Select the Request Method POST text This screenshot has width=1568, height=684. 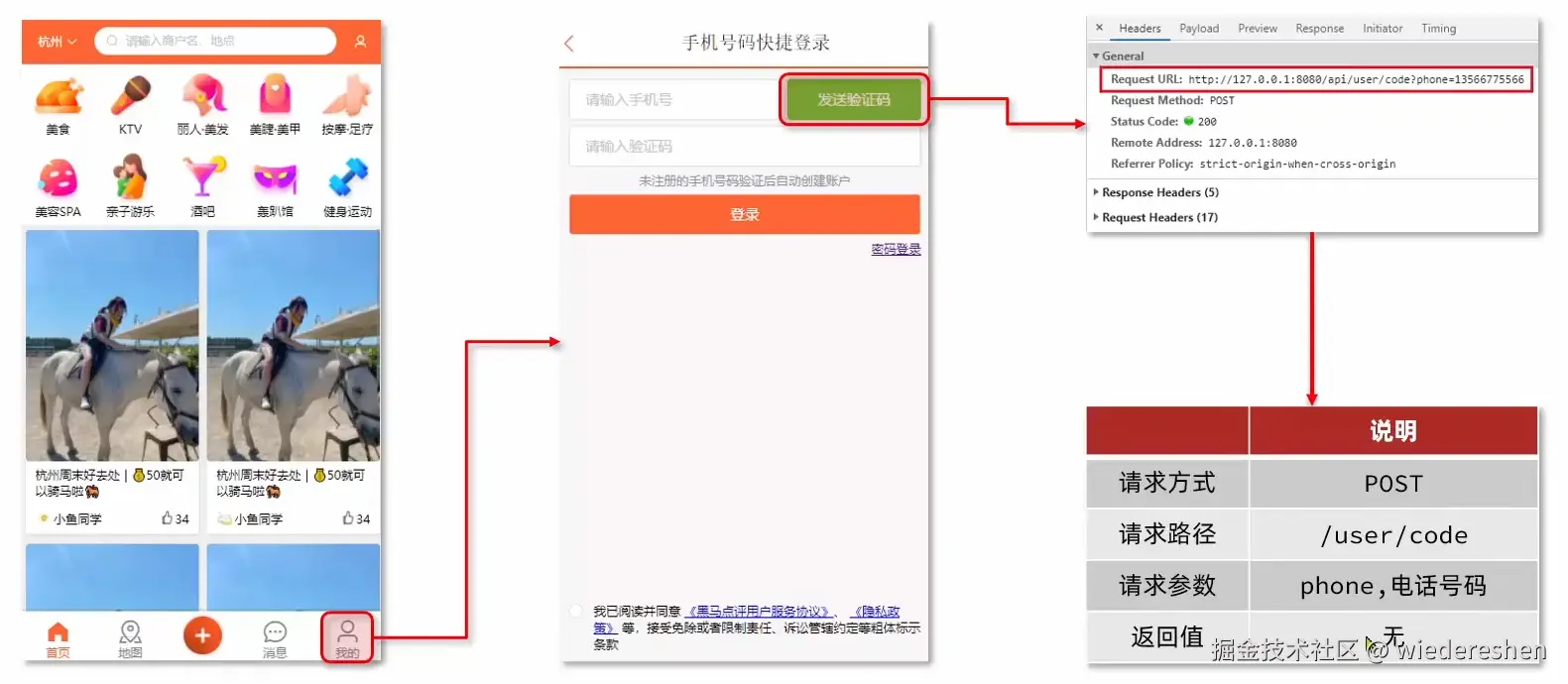[1222, 100]
